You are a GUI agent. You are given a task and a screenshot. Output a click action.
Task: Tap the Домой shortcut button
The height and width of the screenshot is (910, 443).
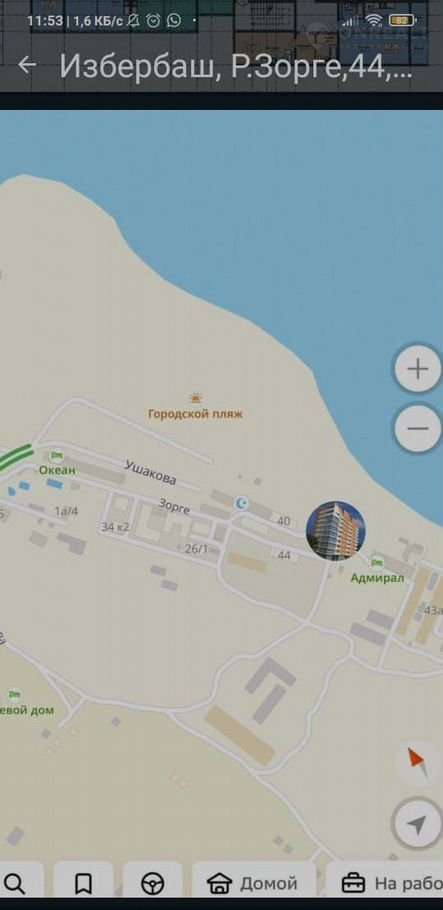click(254, 883)
